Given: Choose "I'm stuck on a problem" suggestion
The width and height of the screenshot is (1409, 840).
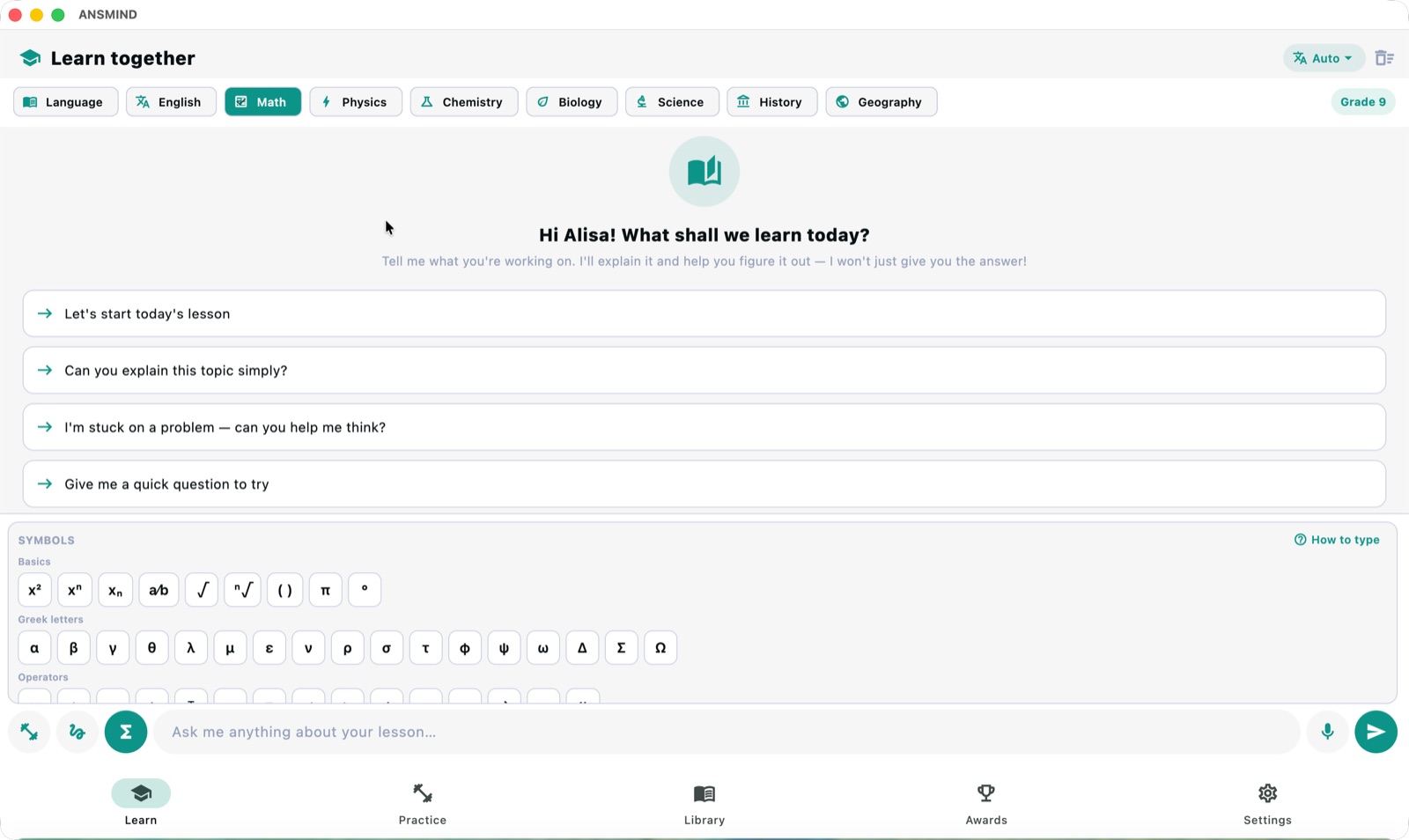Looking at the screenshot, I should [x=704, y=427].
